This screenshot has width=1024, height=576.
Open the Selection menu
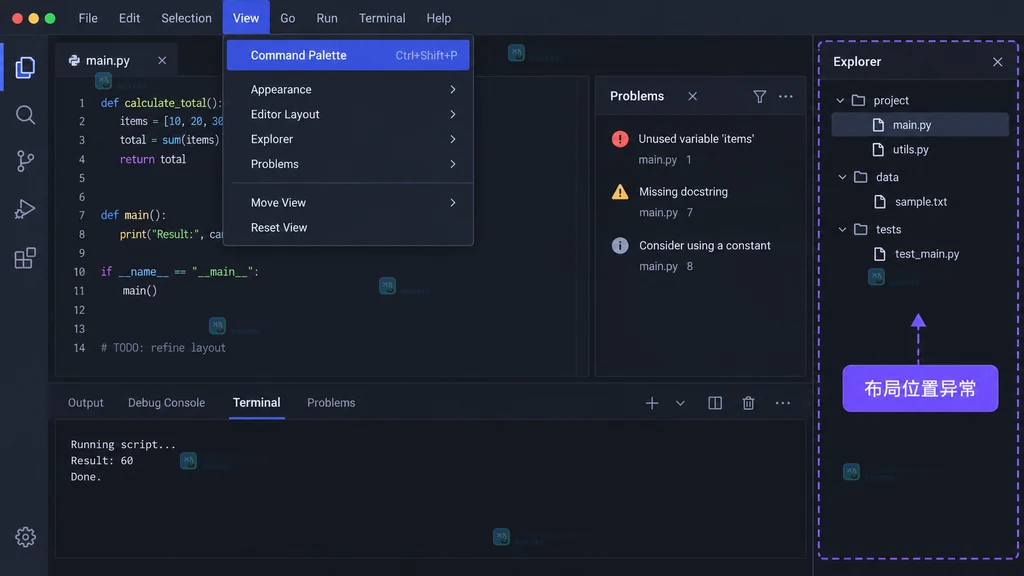tap(186, 18)
